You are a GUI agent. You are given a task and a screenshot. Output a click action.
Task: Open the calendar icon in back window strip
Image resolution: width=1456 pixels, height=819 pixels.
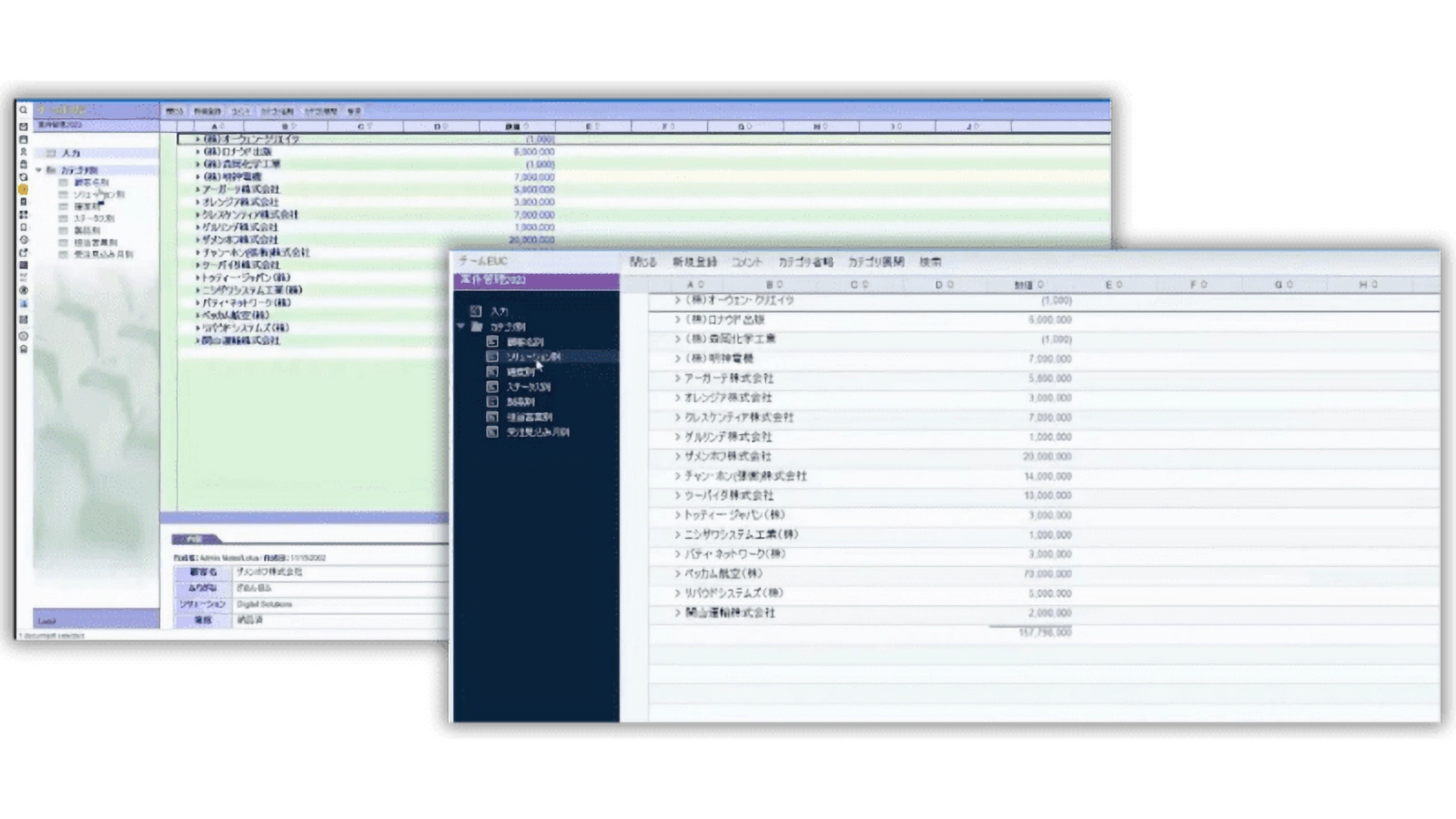[24, 139]
